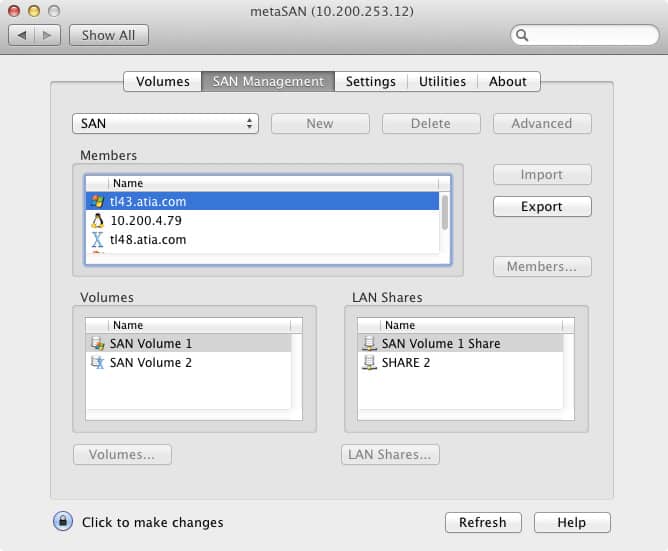Select SAN Volume 1 Share row
Screen dimensions: 668x551
click(461, 343)
